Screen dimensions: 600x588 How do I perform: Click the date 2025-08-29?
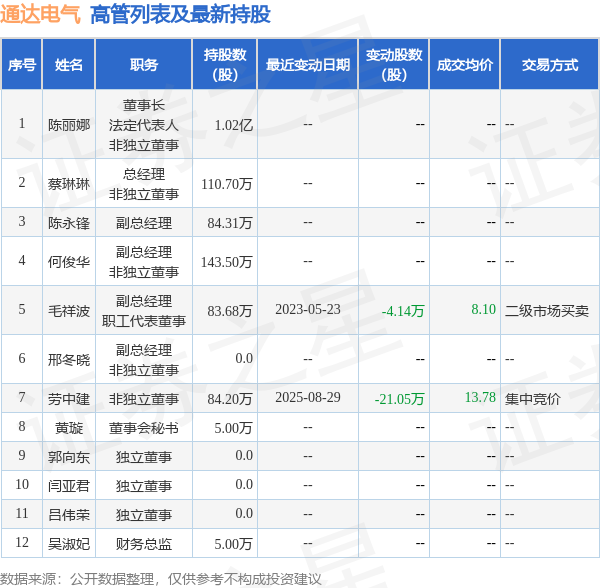point(308,397)
